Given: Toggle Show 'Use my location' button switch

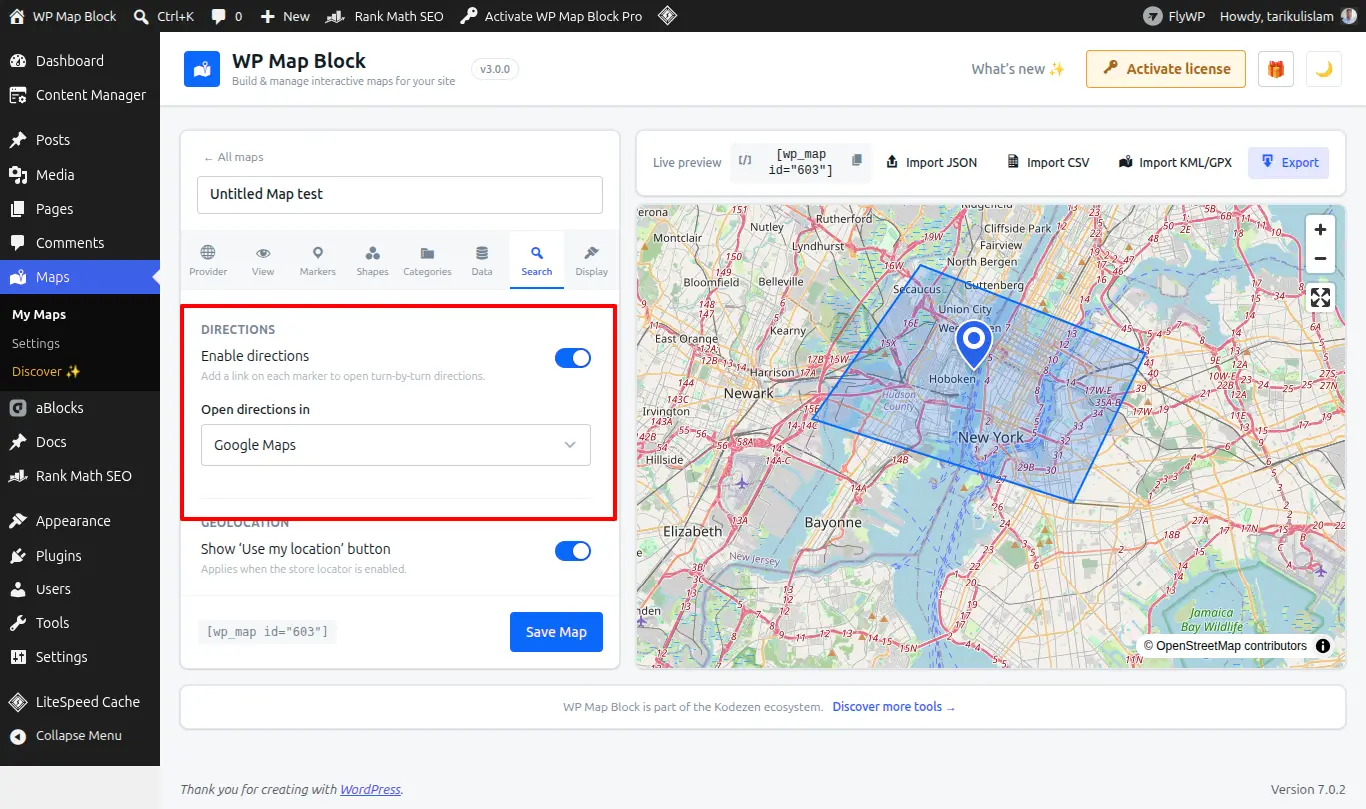Looking at the screenshot, I should [x=573, y=551].
